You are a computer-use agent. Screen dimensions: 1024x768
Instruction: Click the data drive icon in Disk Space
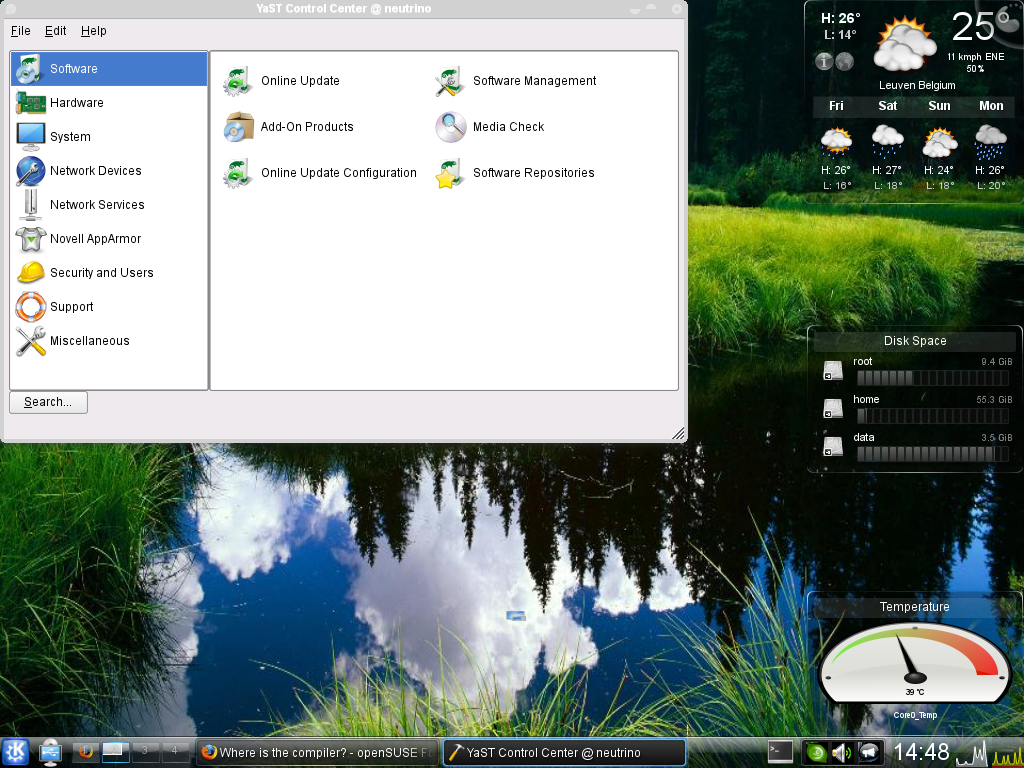pos(833,446)
